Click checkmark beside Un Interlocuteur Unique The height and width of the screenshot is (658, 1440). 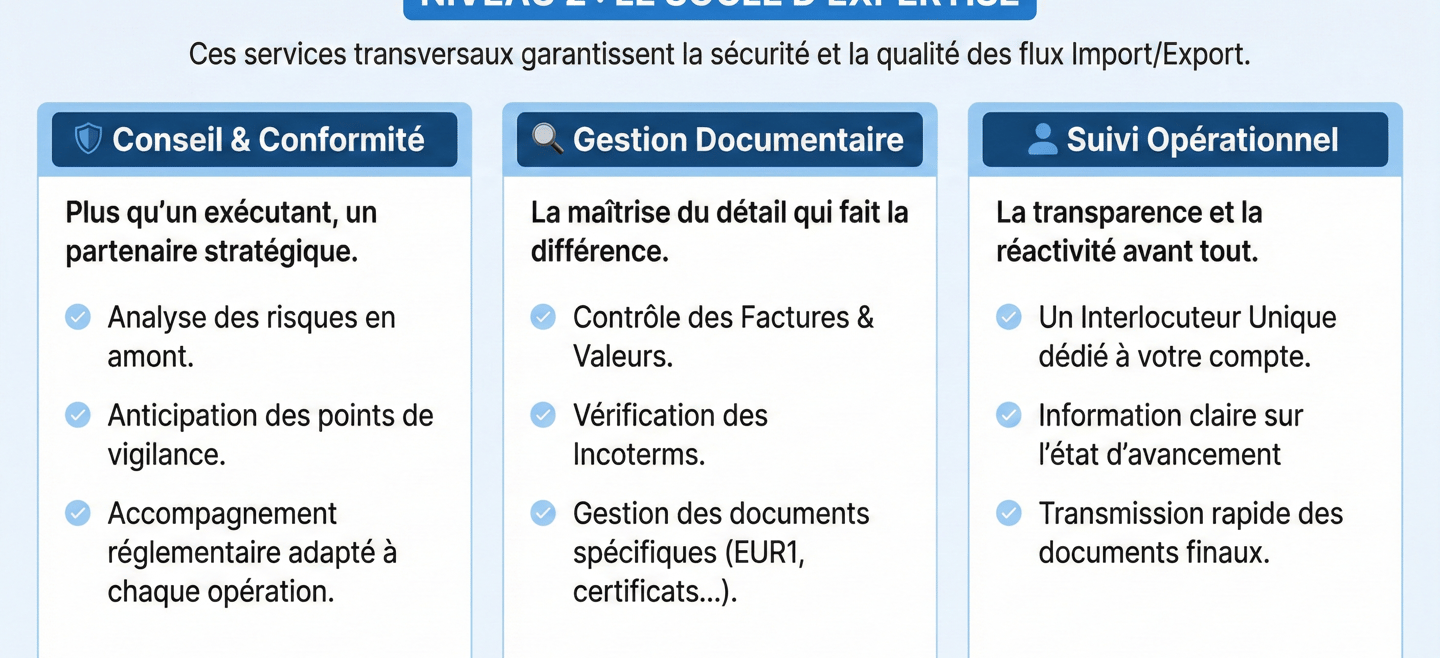tap(1009, 317)
